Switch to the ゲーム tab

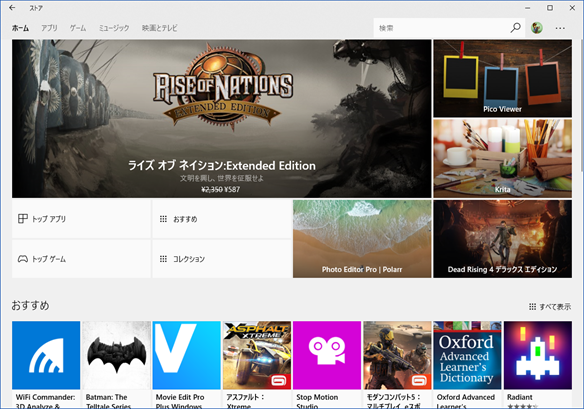tap(78, 28)
